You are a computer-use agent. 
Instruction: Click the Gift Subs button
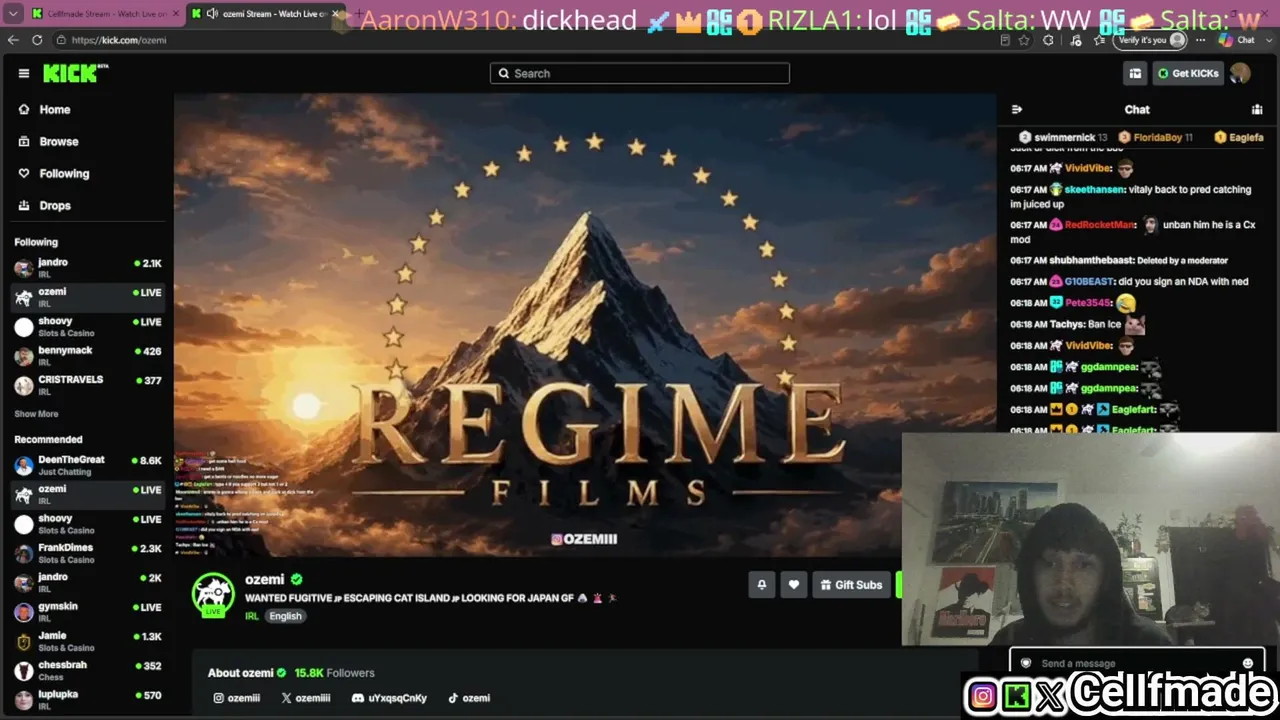[851, 585]
